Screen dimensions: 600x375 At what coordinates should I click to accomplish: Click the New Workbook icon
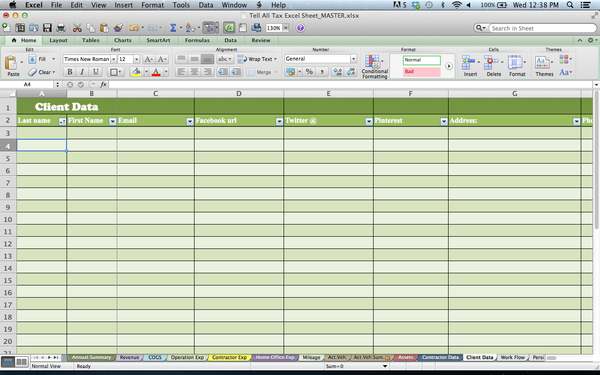pos(7,28)
